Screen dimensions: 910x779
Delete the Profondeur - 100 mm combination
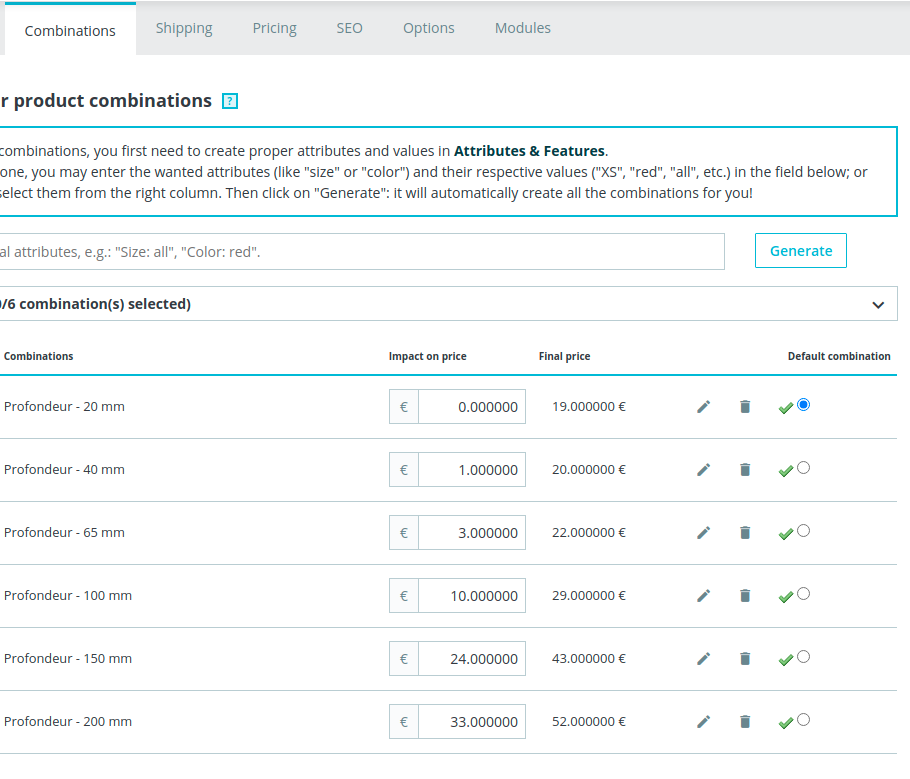coord(745,596)
